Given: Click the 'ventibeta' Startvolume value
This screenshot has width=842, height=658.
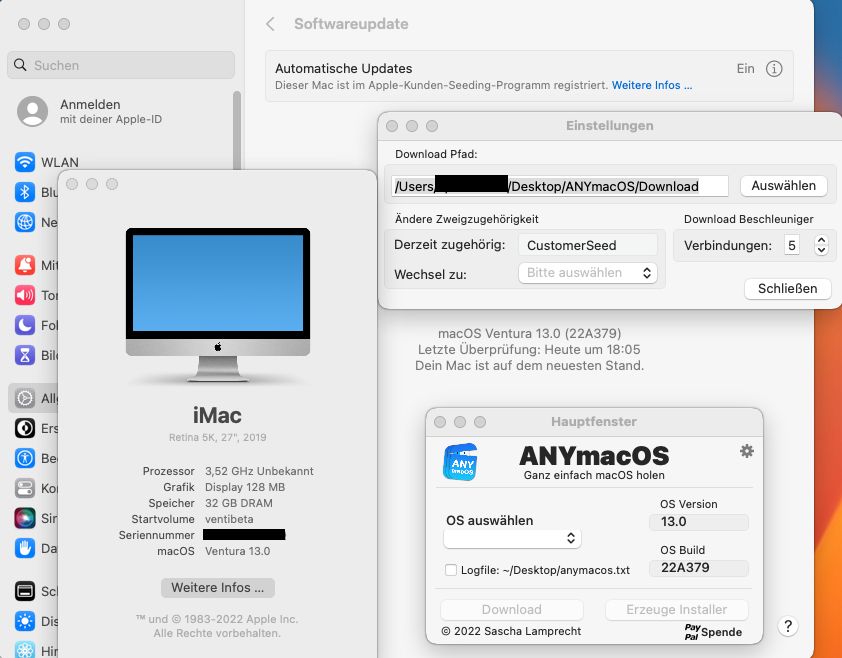Looking at the screenshot, I should click(x=229, y=519).
